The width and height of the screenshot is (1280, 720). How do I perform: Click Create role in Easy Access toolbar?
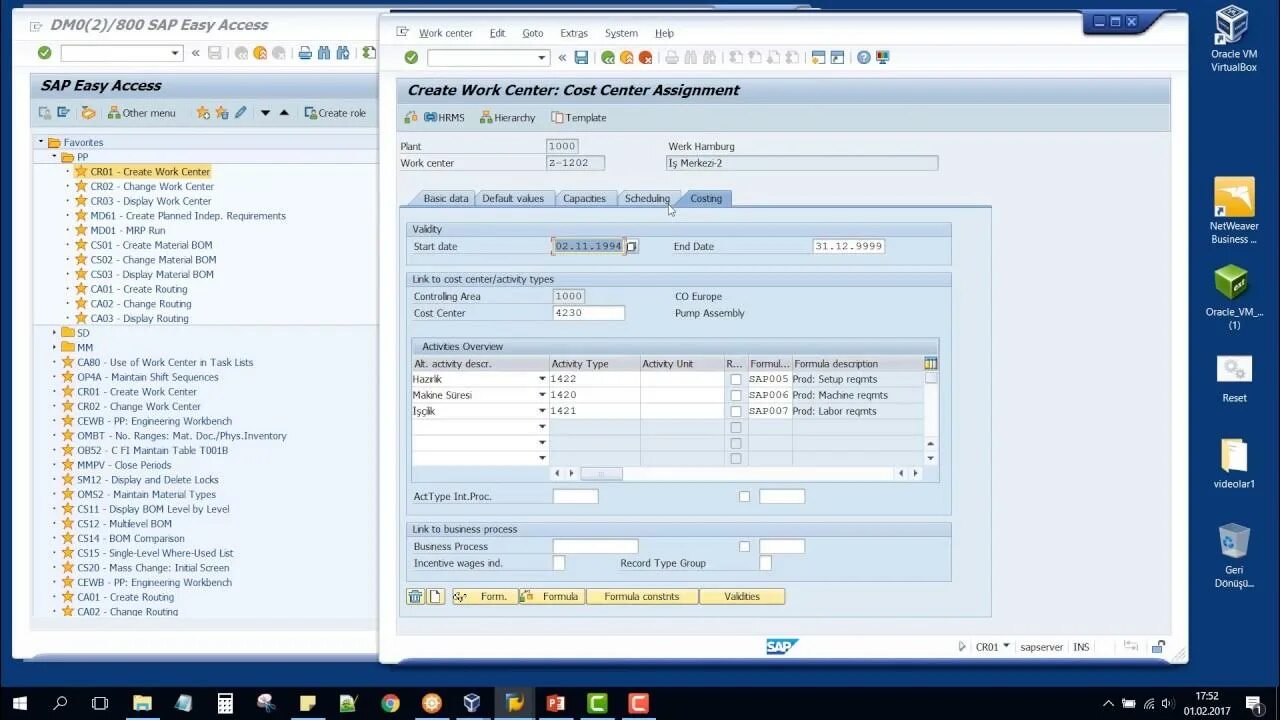click(334, 113)
